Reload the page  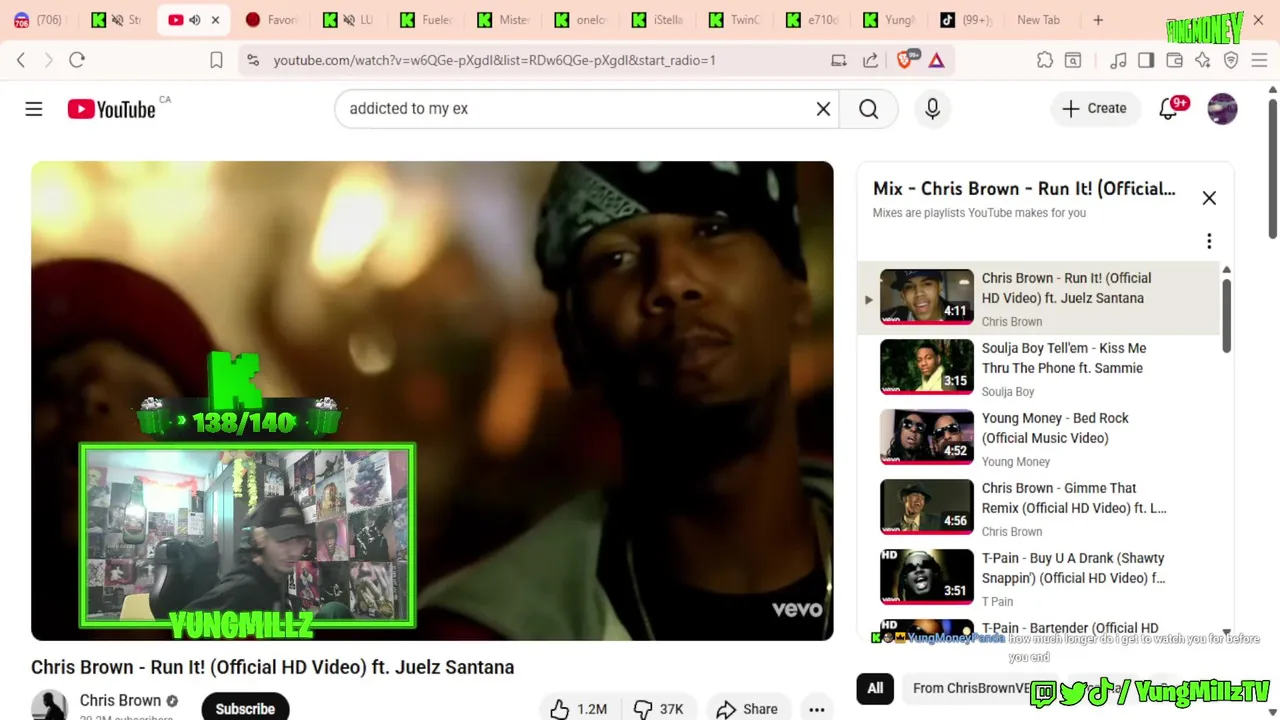(77, 60)
